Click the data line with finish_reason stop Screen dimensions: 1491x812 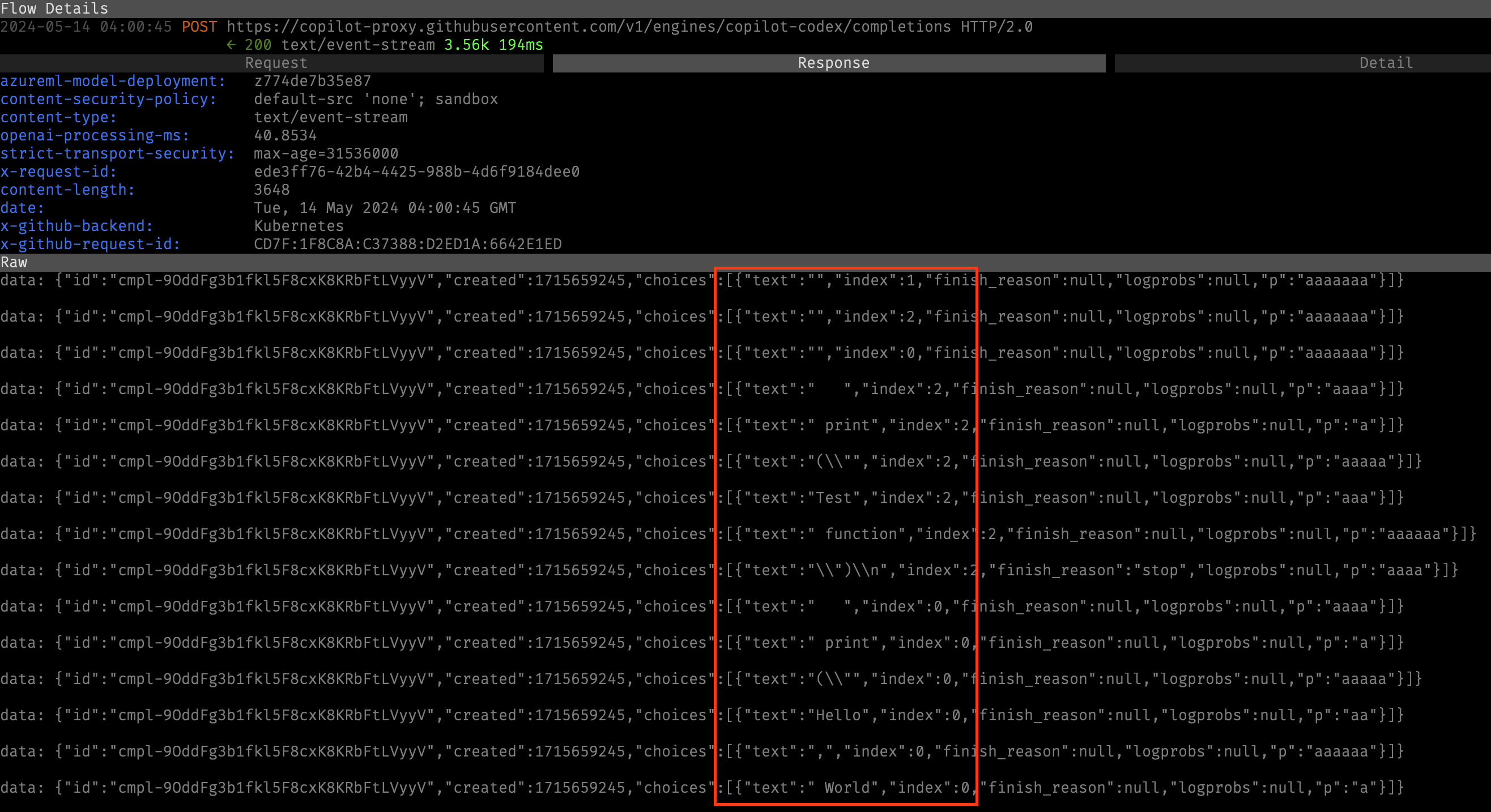point(729,571)
